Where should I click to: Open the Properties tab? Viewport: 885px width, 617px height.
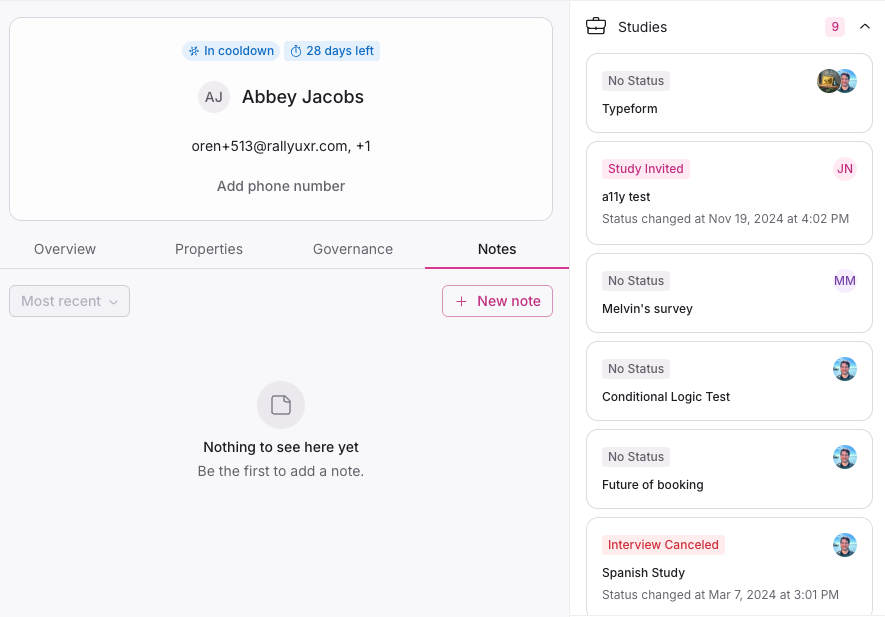[209, 249]
